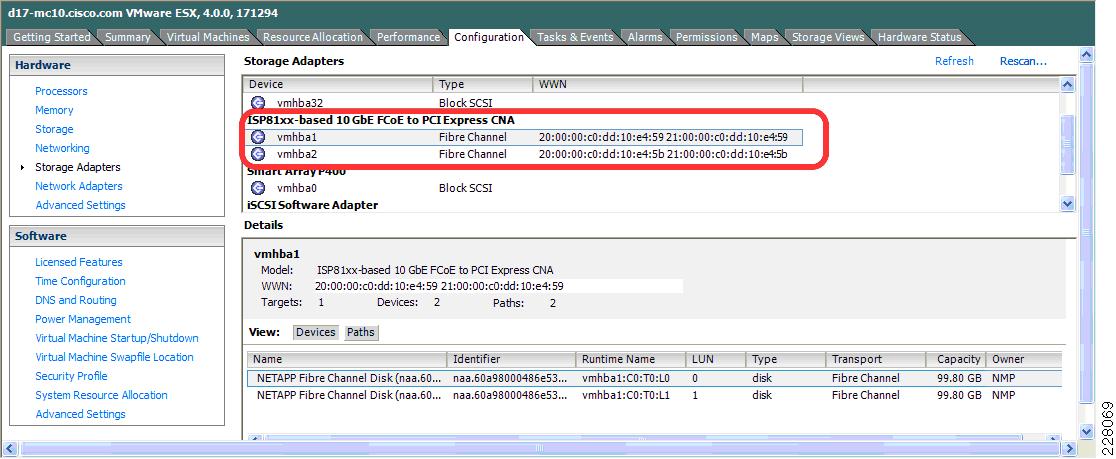Show Paths view
Image resolution: width=1116 pixels, height=459 pixels.
[x=361, y=332]
